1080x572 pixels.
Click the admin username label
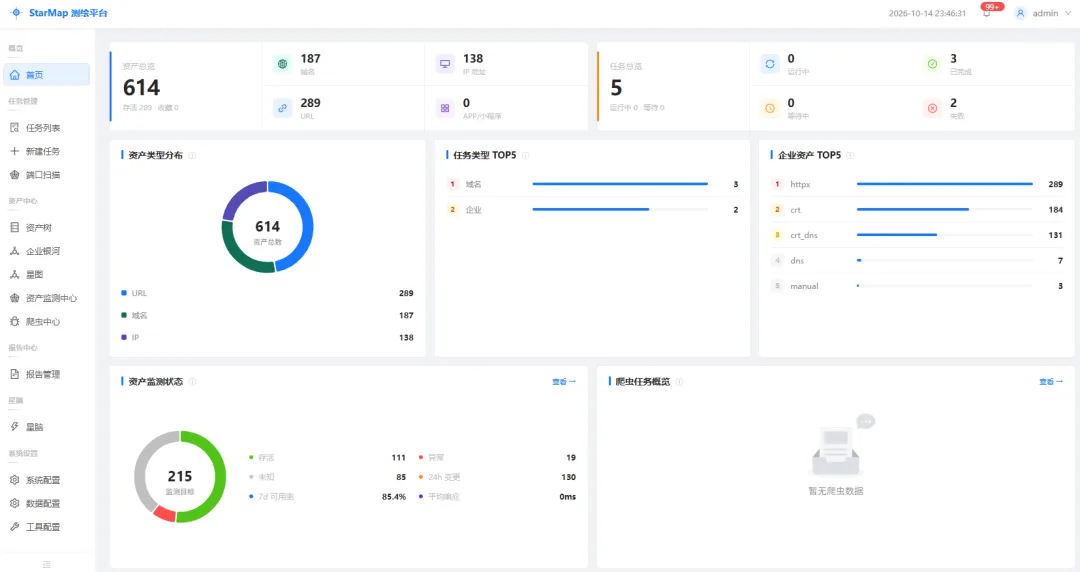(x=1045, y=13)
